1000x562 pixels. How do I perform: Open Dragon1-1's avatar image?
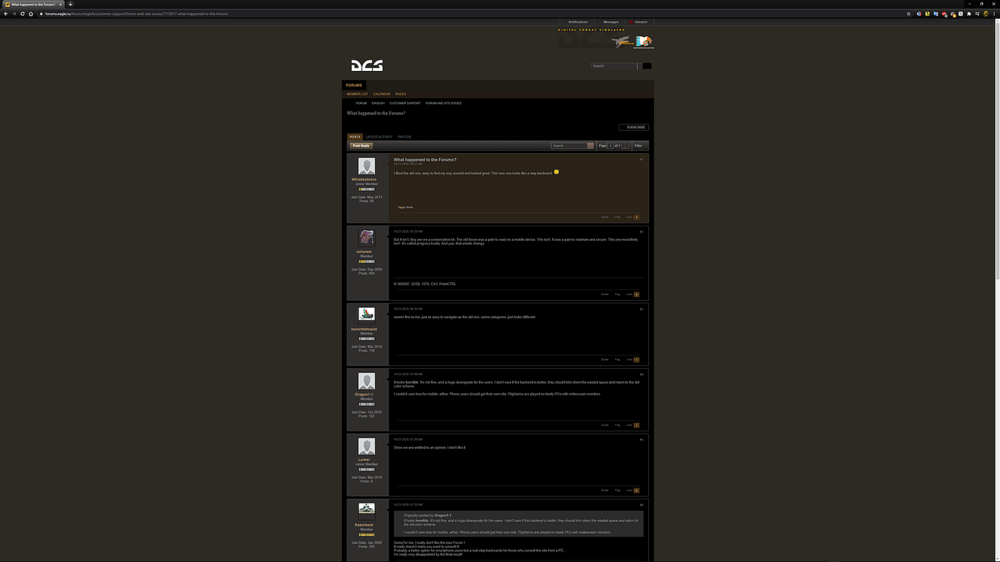366,381
